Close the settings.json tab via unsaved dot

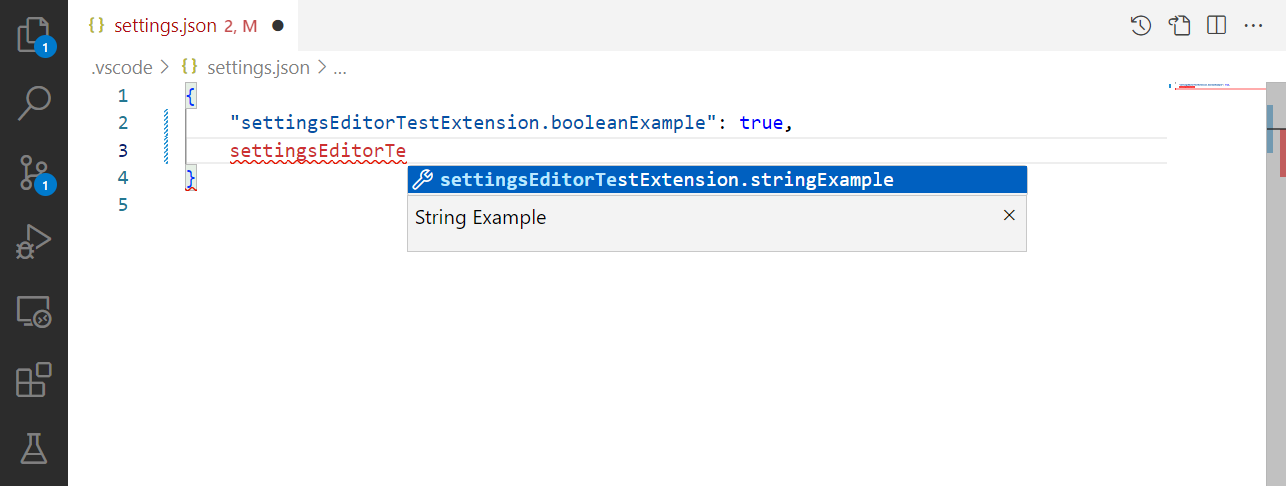pos(278,25)
